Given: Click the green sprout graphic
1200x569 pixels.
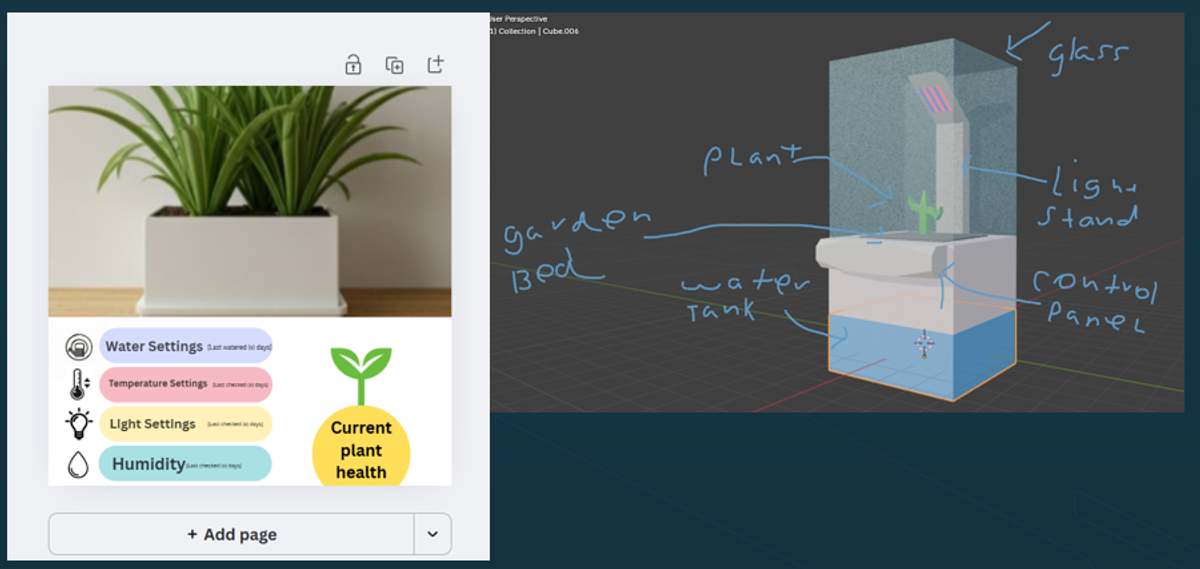Looking at the screenshot, I should click(361, 374).
